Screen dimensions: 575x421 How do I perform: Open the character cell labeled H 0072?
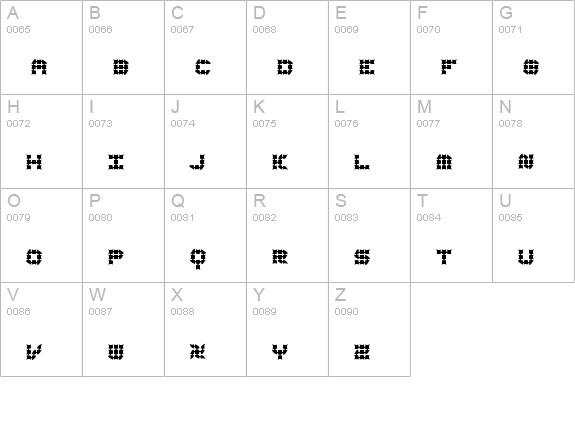(41, 142)
